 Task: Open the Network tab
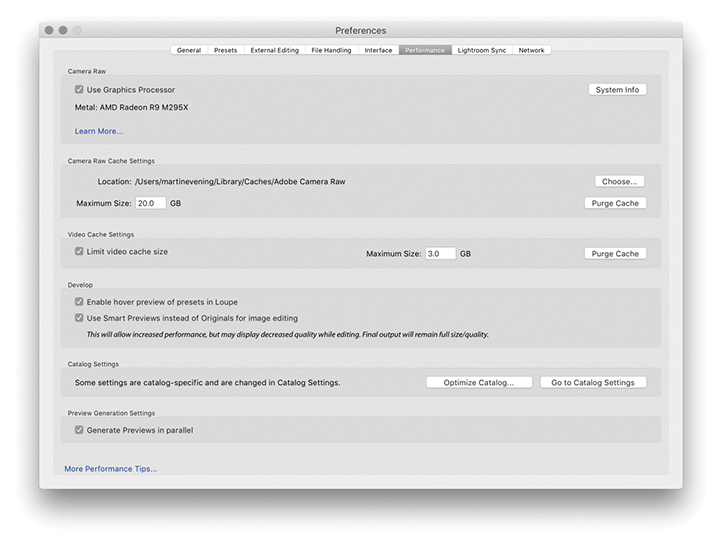(x=531, y=50)
